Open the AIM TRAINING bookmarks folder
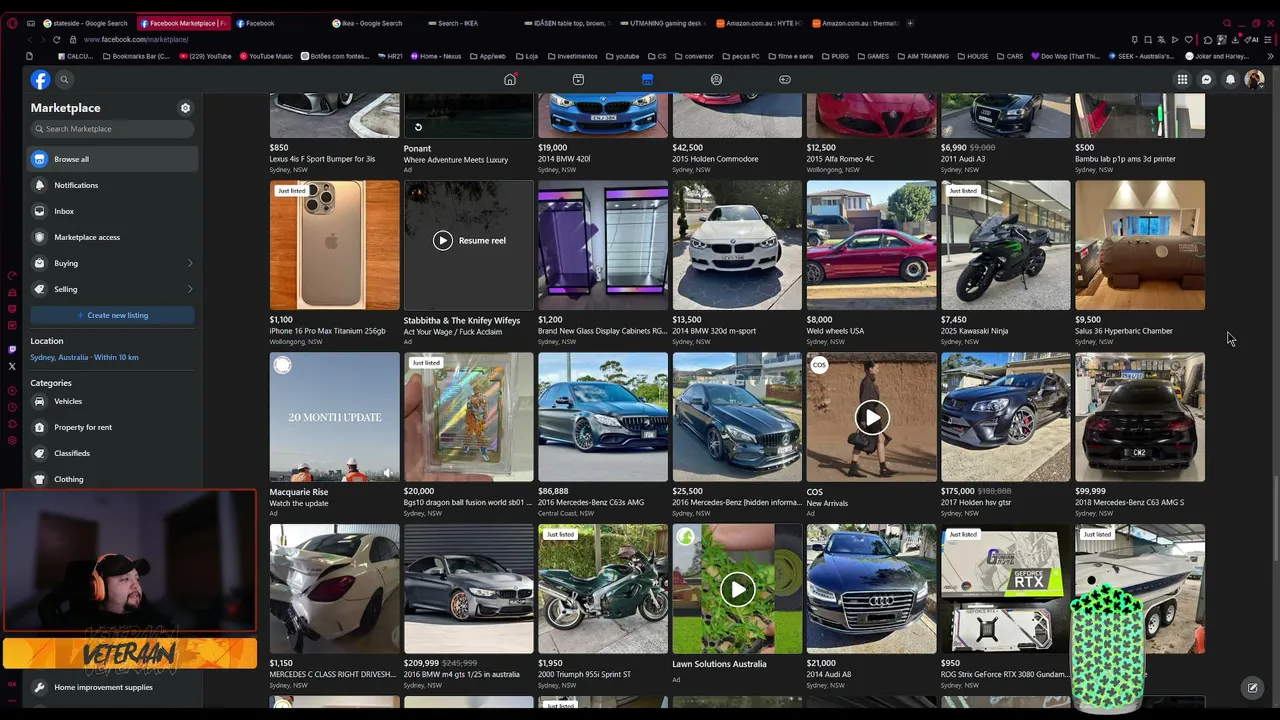 [x=922, y=57]
